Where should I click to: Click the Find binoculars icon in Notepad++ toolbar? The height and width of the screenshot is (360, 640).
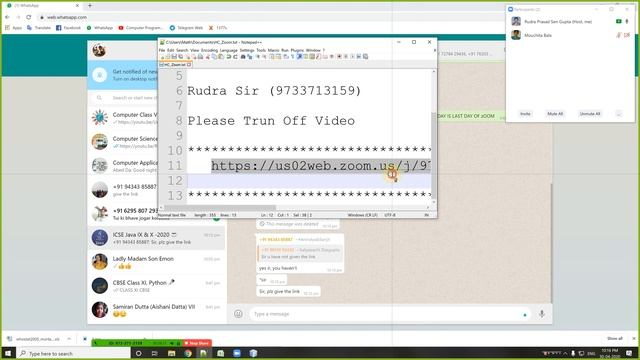243,57
